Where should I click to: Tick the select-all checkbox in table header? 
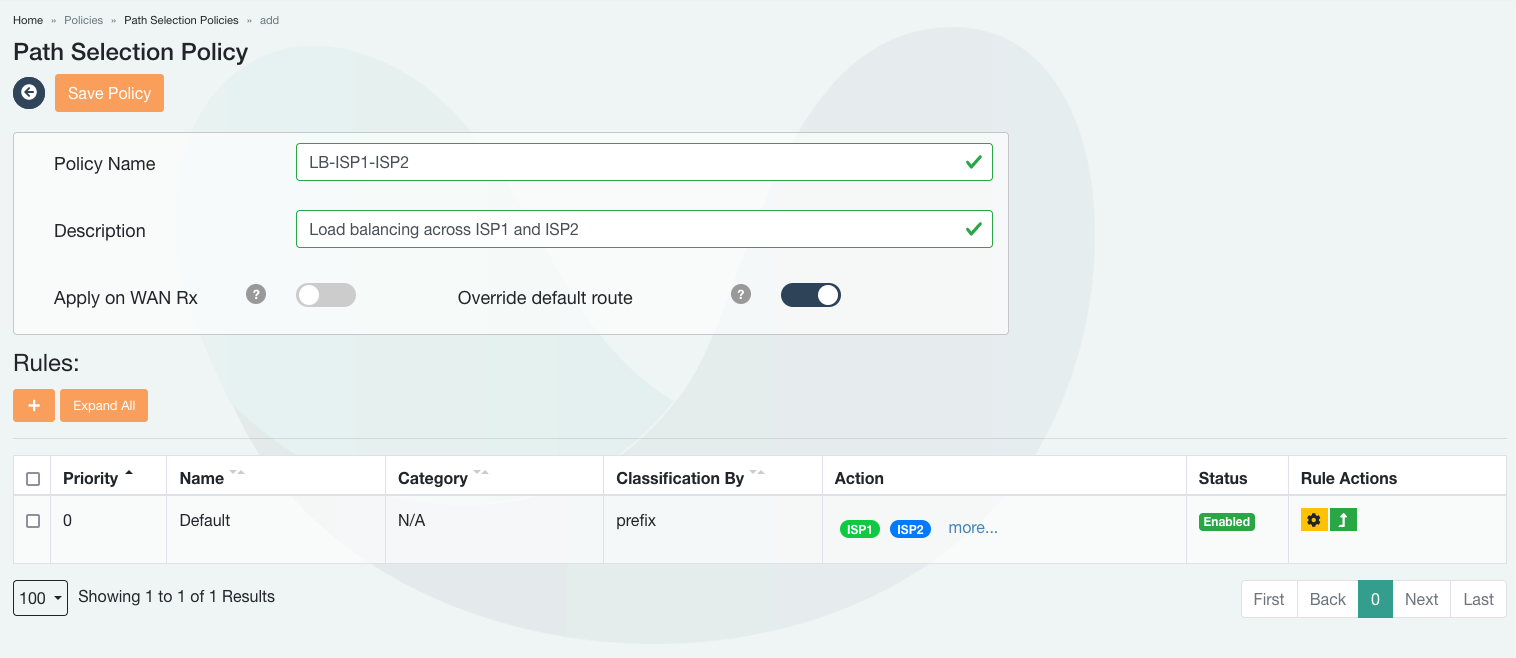33,479
